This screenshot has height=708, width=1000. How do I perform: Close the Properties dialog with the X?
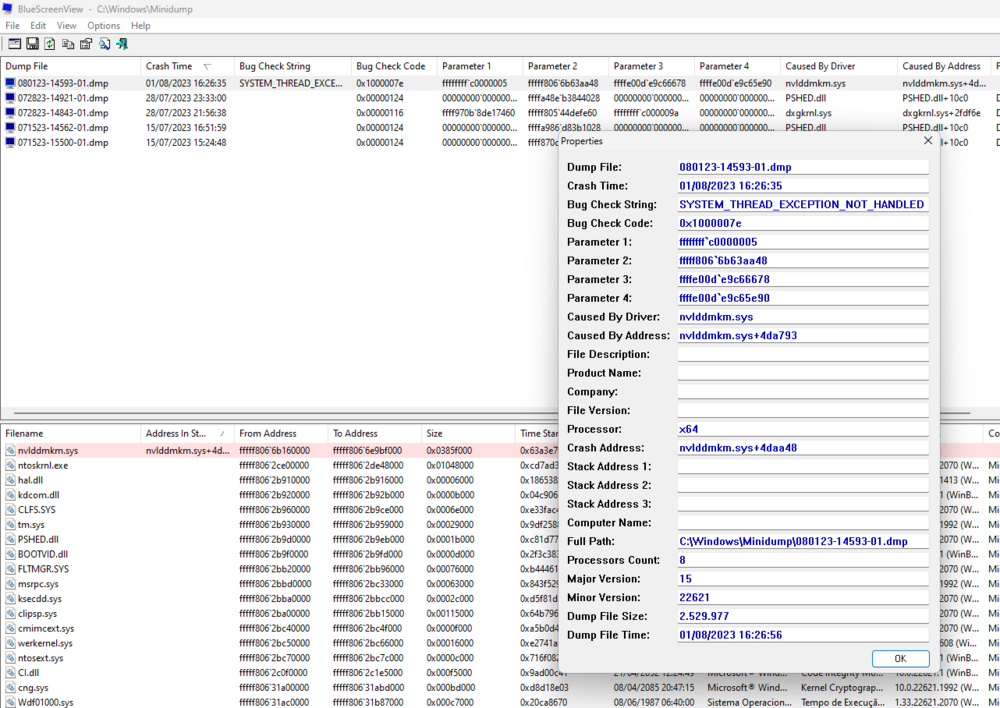tap(927, 141)
